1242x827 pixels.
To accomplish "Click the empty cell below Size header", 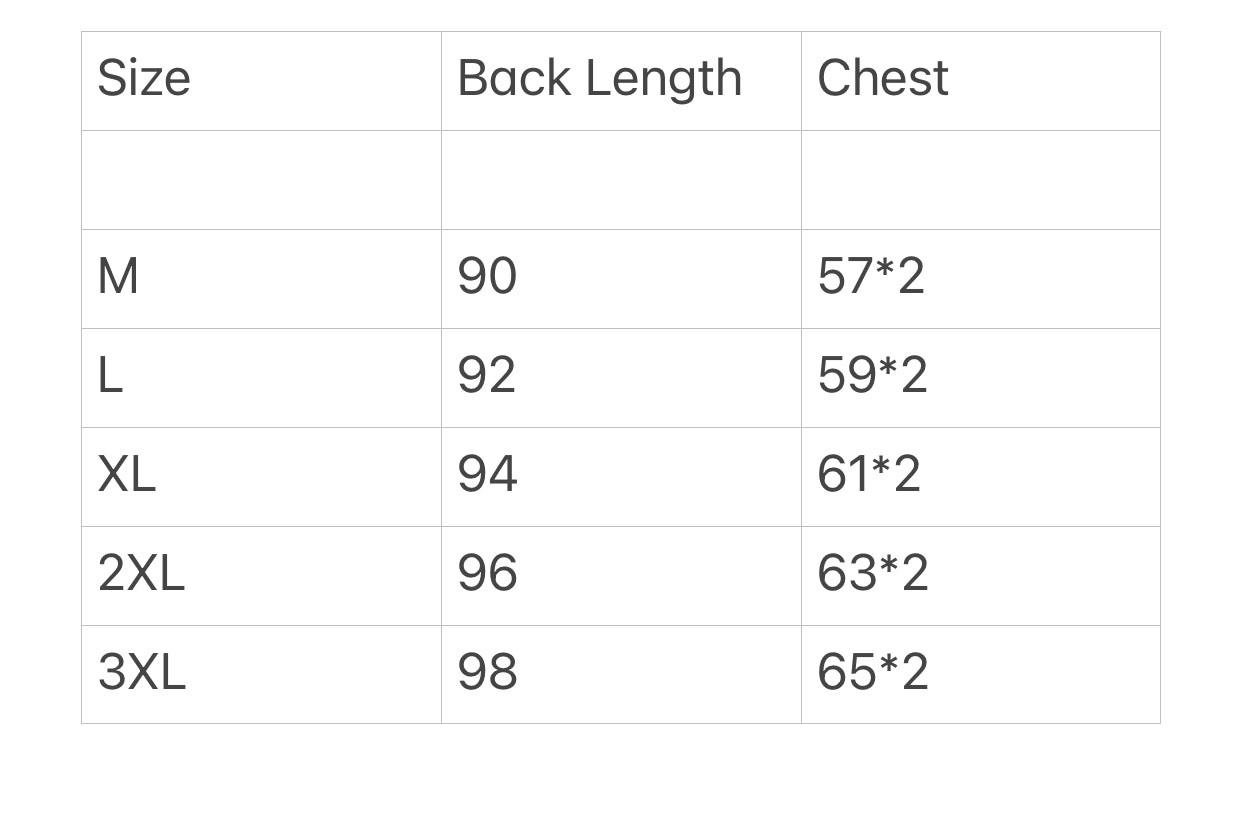I will tap(261, 180).
